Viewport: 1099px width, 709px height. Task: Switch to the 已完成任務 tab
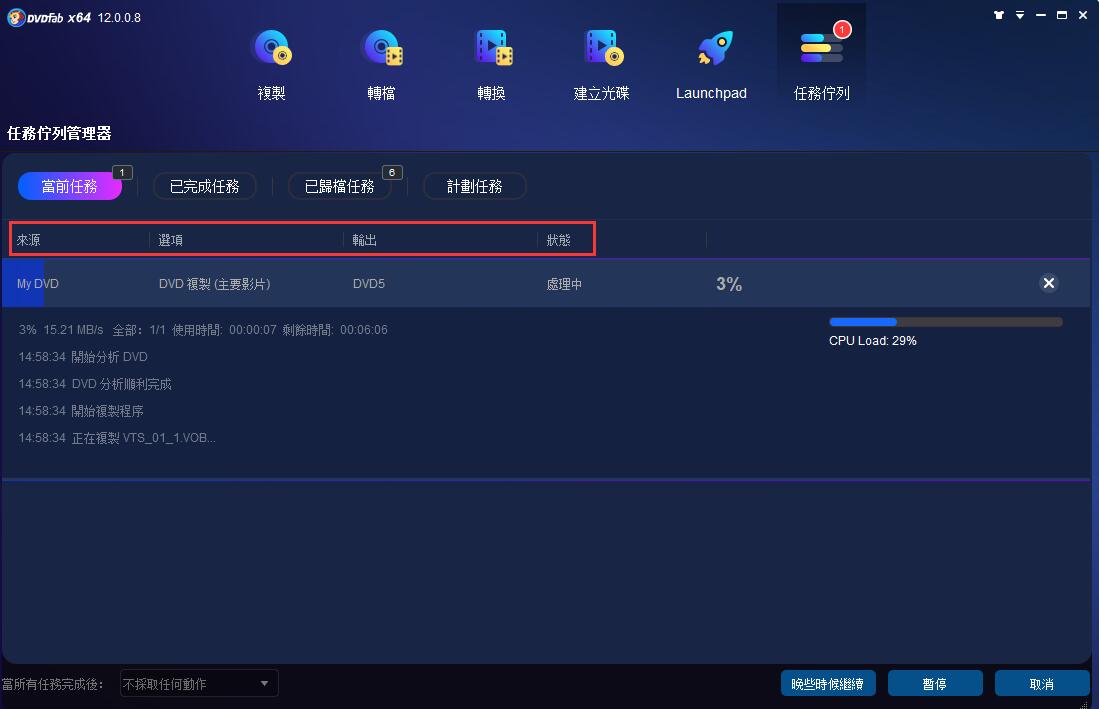point(204,186)
